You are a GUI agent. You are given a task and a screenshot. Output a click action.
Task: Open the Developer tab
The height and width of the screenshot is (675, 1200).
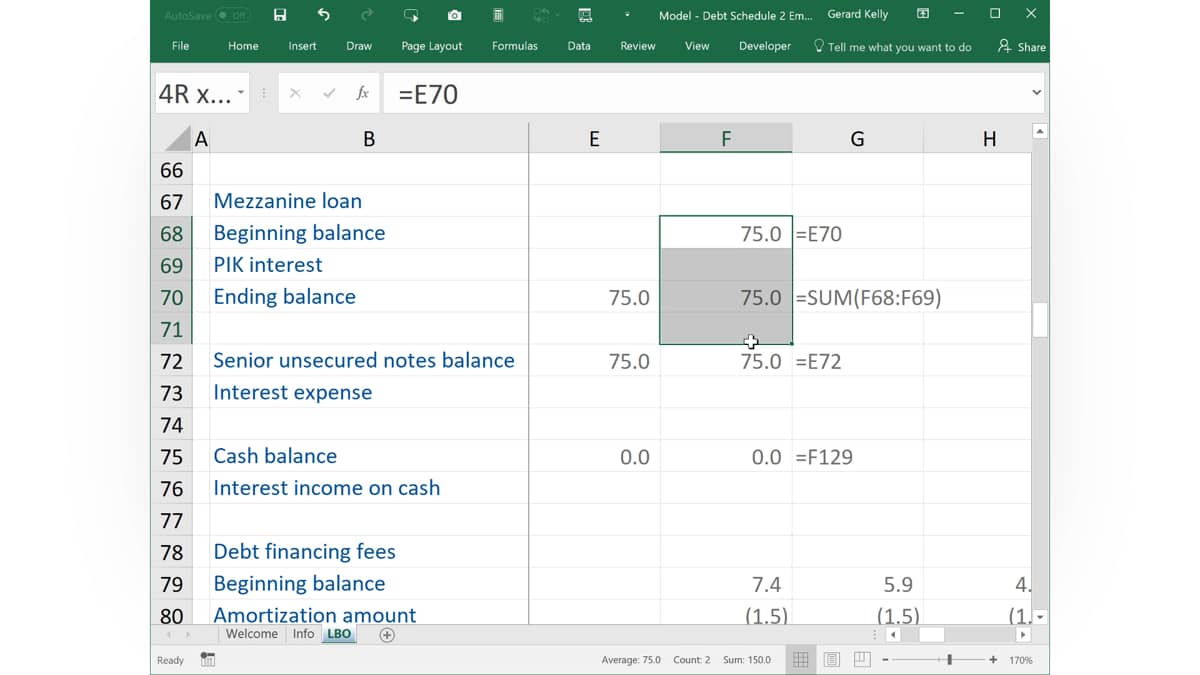765,46
